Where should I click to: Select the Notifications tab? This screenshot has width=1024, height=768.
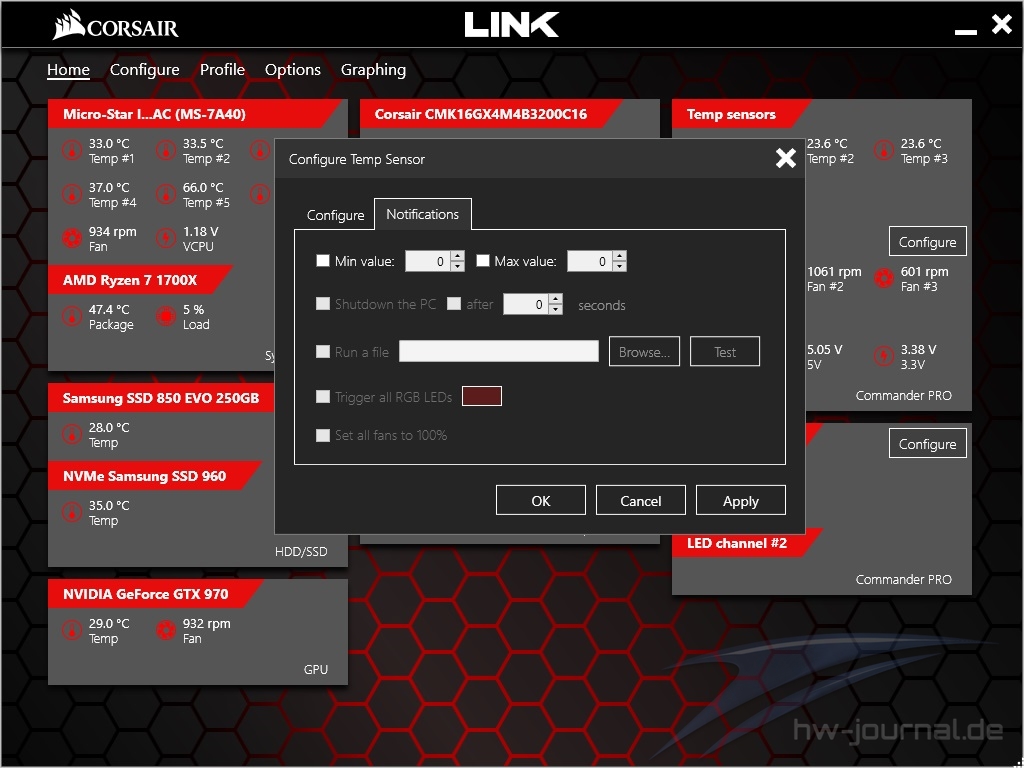click(423, 214)
